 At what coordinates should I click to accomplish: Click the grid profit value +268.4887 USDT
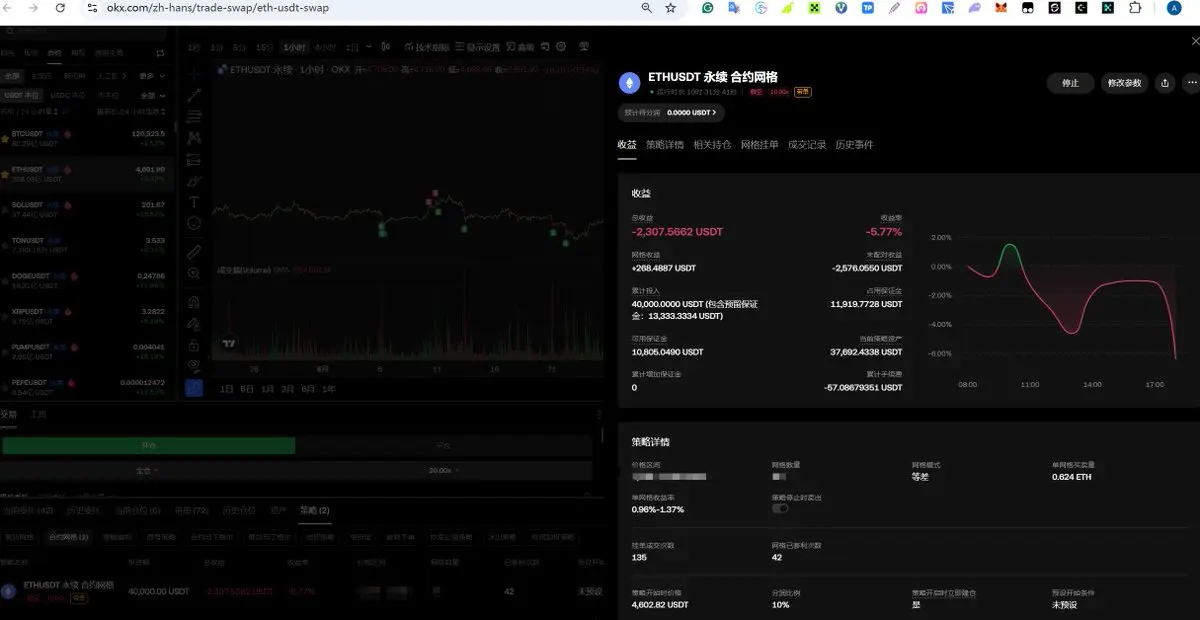click(663, 268)
